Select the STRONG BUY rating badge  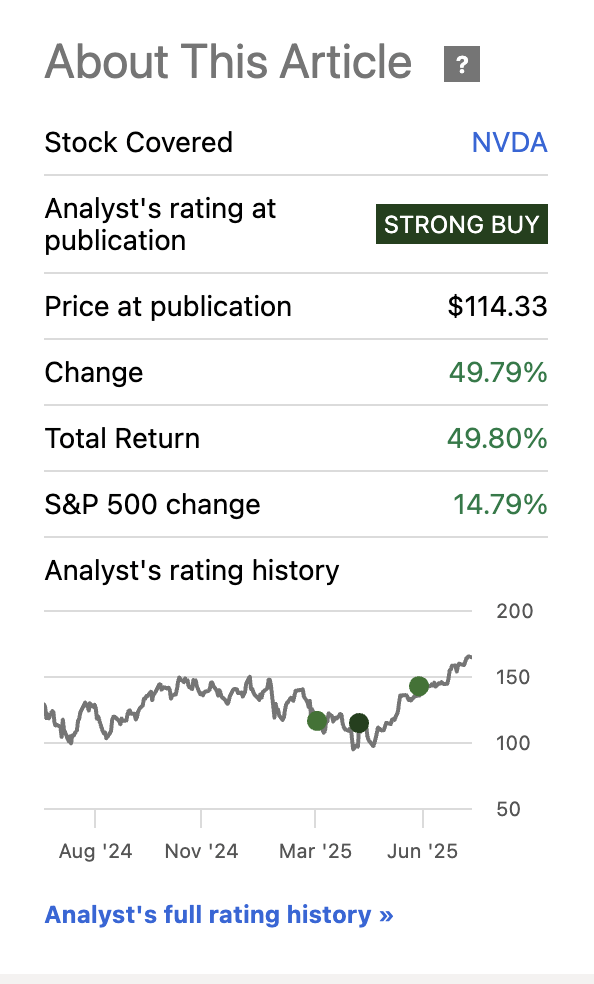(x=461, y=224)
